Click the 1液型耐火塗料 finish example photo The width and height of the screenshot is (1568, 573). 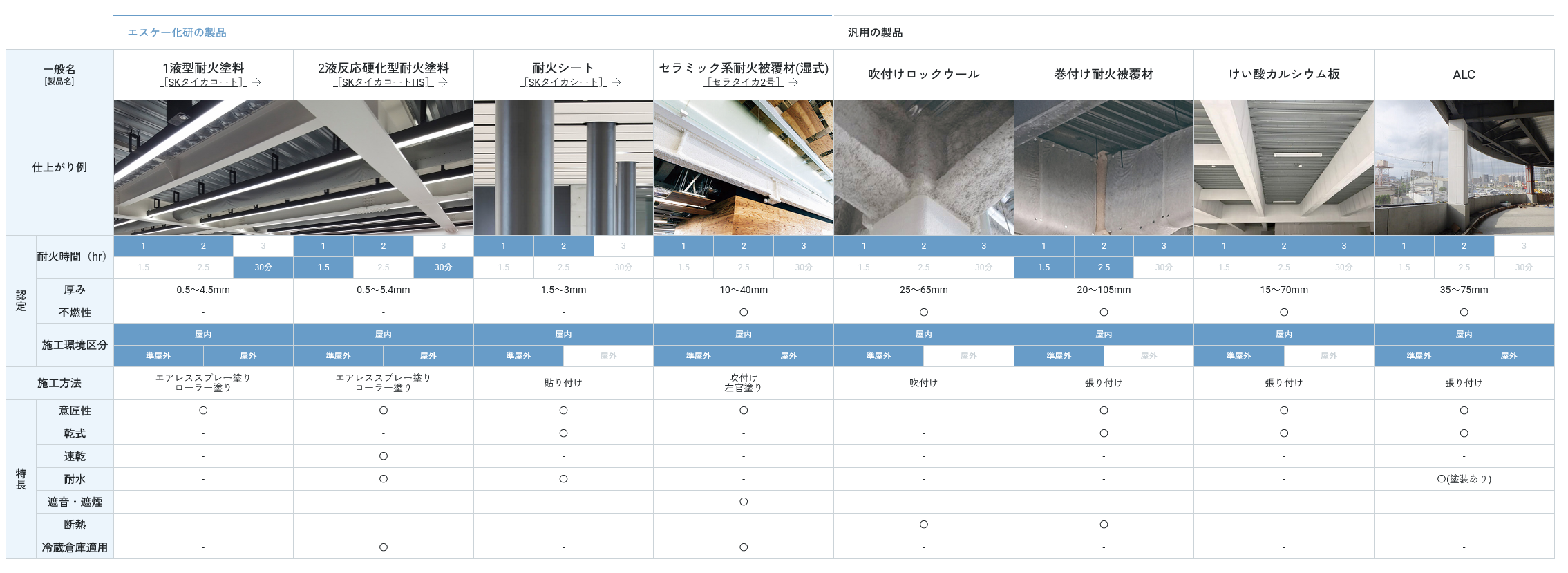coord(203,167)
